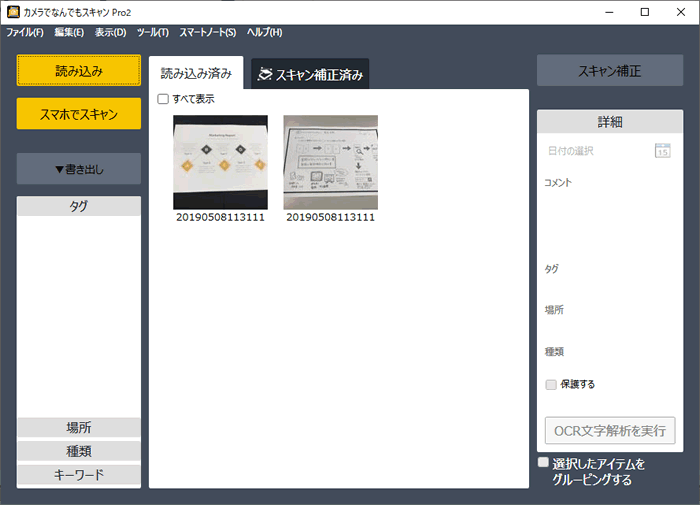This screenshot has height=505, width=700.
Task: Expand the 場所 section in sidebar
Action: click(x=79, y=428)
